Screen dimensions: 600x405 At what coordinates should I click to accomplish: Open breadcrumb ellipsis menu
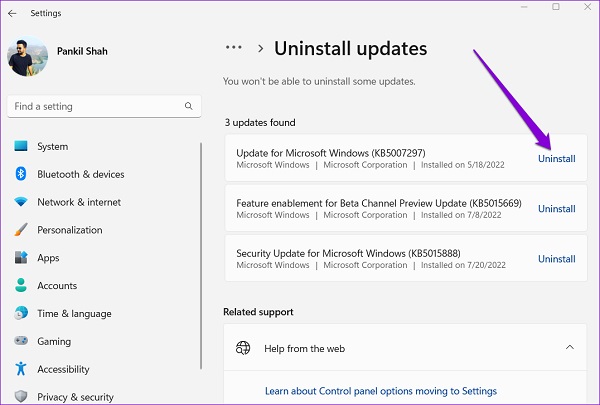click(x=233, y=48)
